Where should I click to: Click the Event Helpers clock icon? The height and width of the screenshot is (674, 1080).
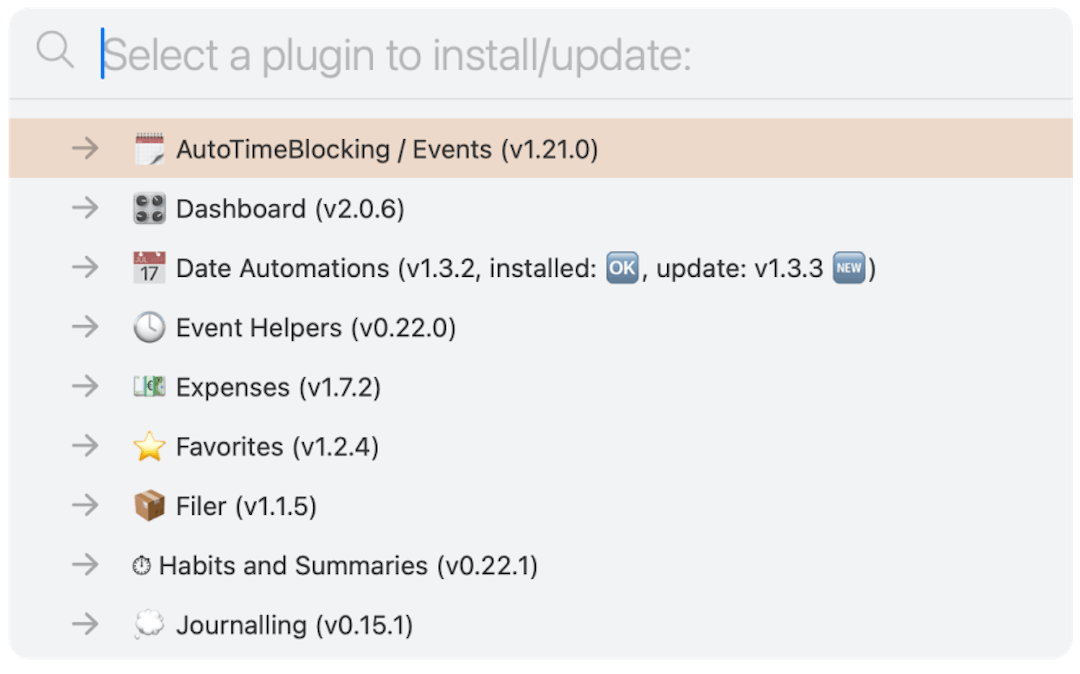coord(149,327)
